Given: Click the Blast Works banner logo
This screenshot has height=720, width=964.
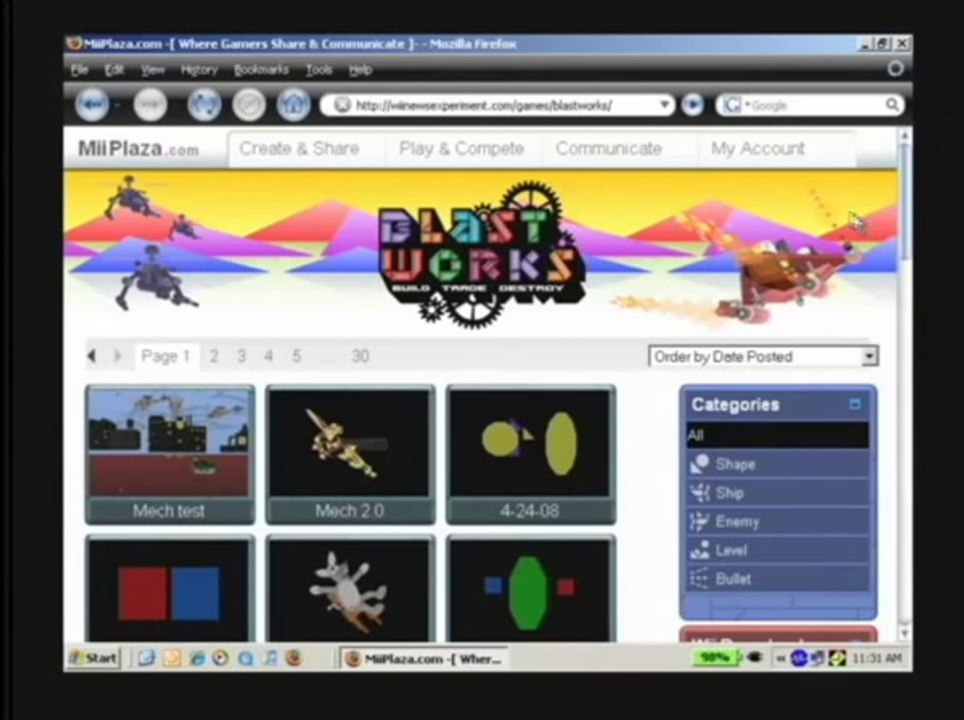Looking at the screenshot, I should click(480, 255).
